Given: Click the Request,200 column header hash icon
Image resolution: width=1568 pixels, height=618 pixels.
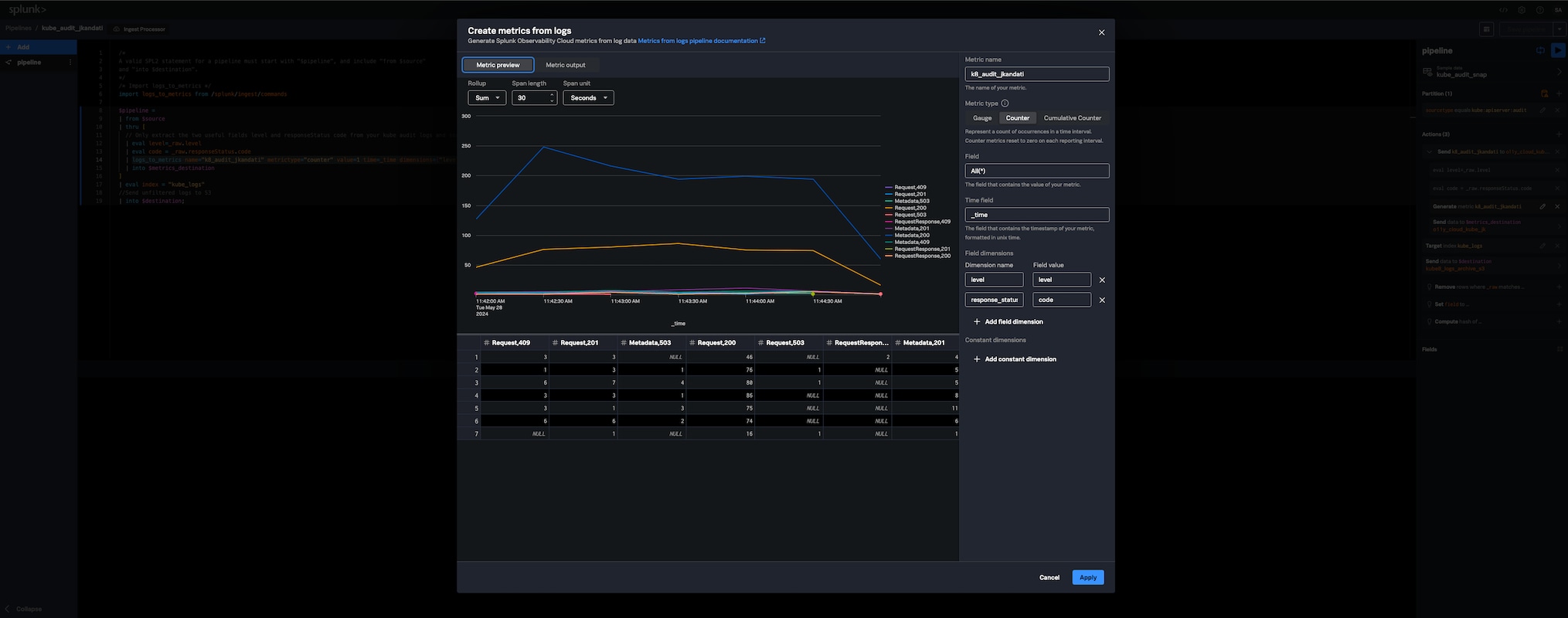Looking at the screenshot, I should coord(692,343).
